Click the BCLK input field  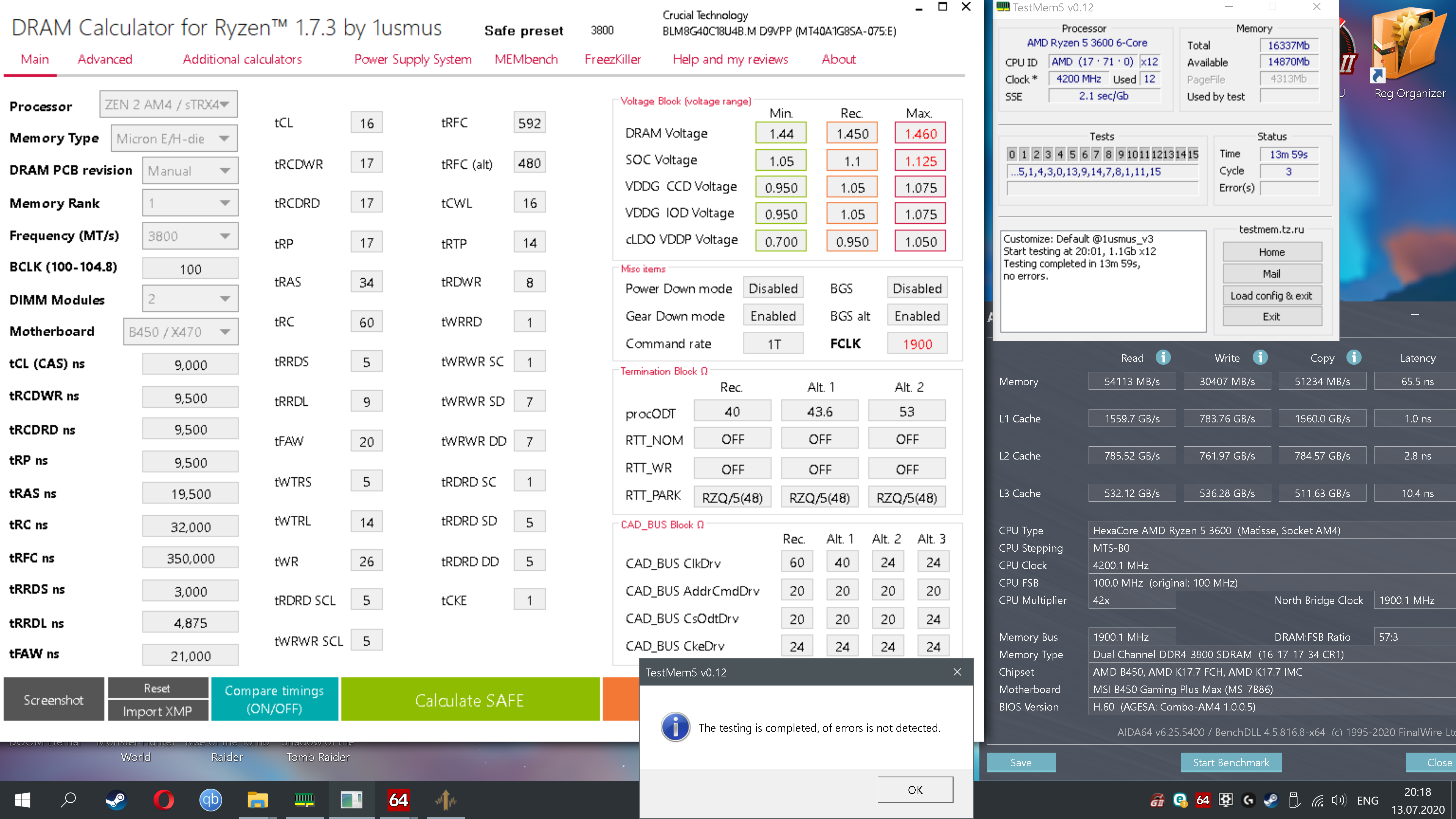tap(190, 269)
